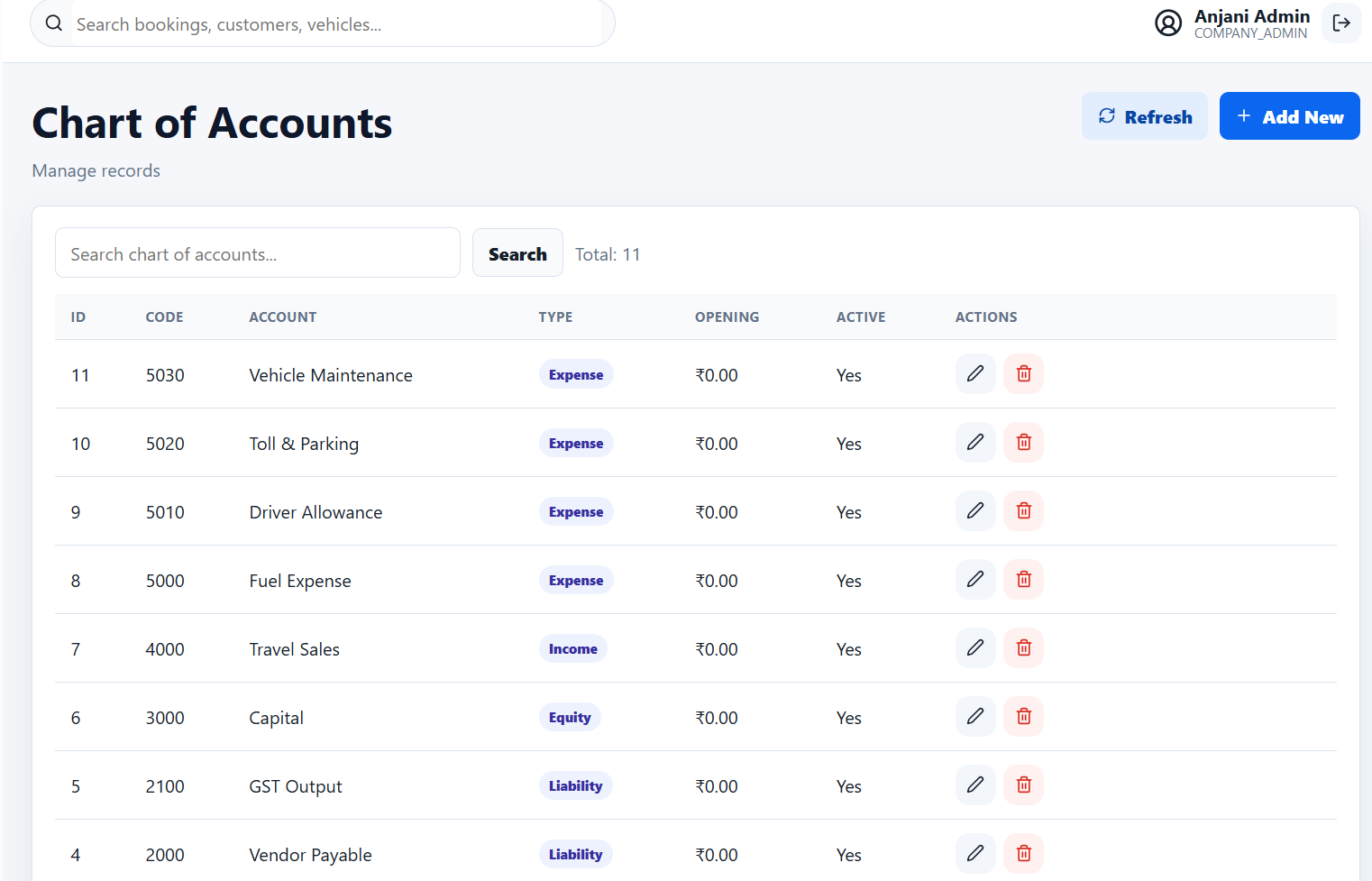Delete the Toll & Parking account

(x=1023, y=443)
